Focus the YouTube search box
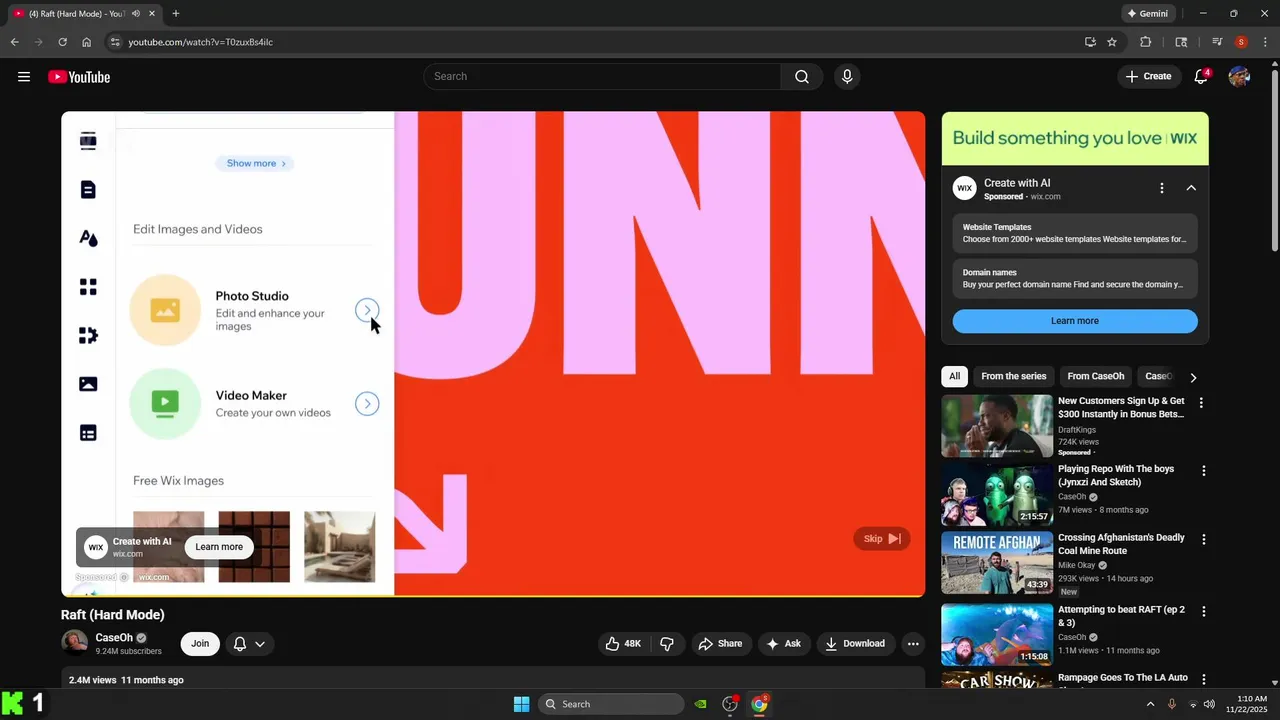The height and width of the screenshot is (720, 1280). tap(602, 77)
